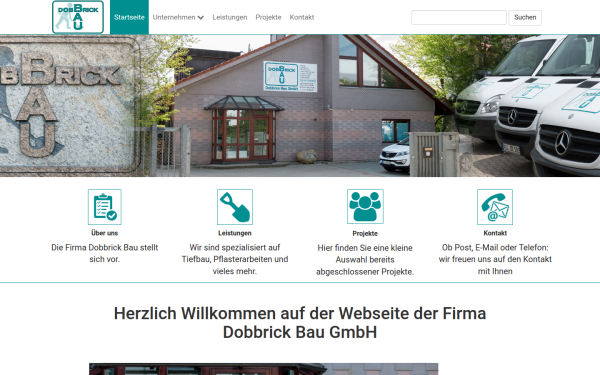Click the group of people Projekte icon
600x375 pixels.
[365, 206]
